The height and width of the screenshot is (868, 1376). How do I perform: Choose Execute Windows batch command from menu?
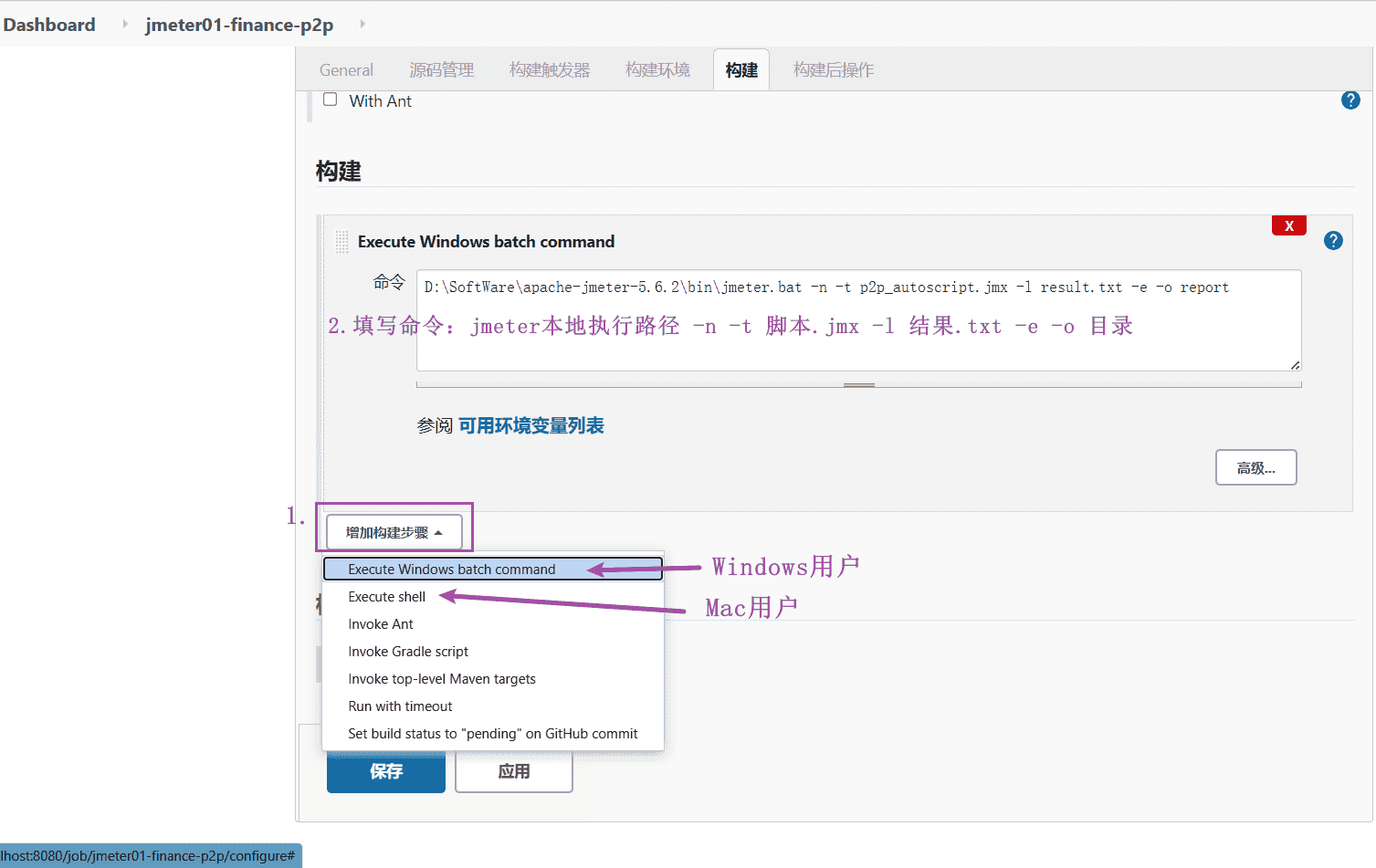coord(451,569)
